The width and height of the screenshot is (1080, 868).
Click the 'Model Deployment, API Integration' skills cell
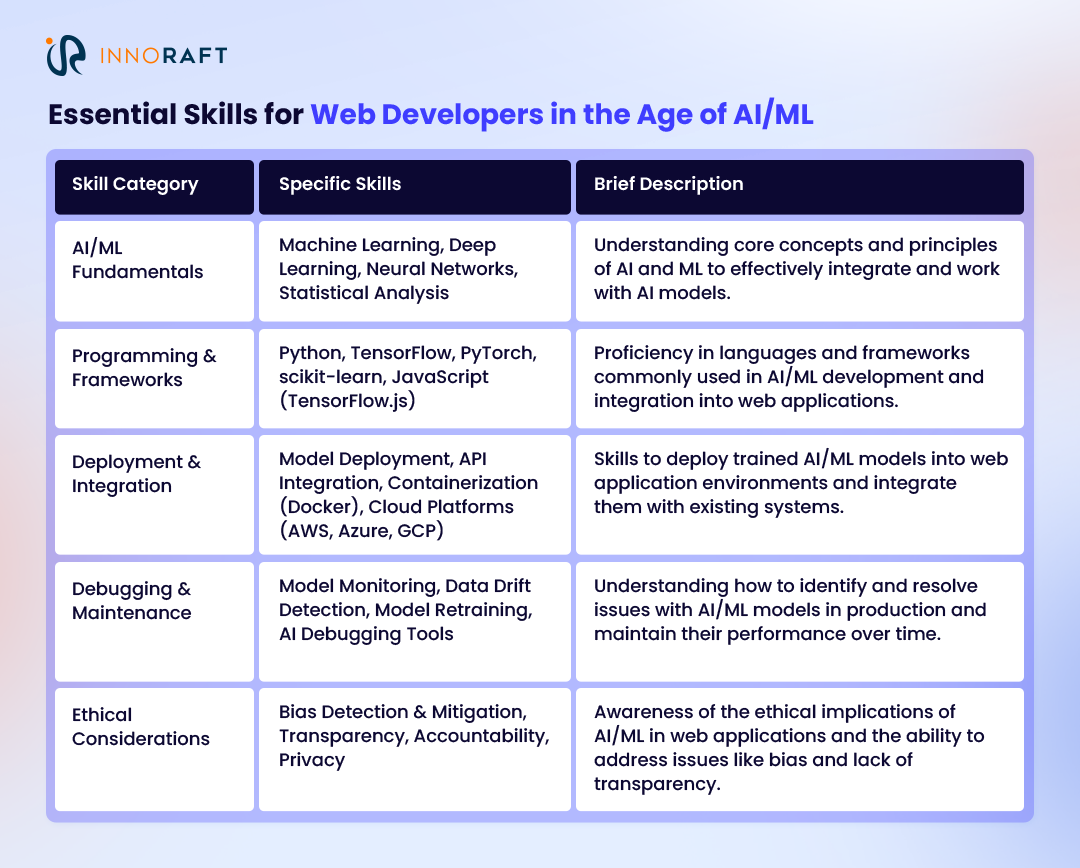pos(415,495)
